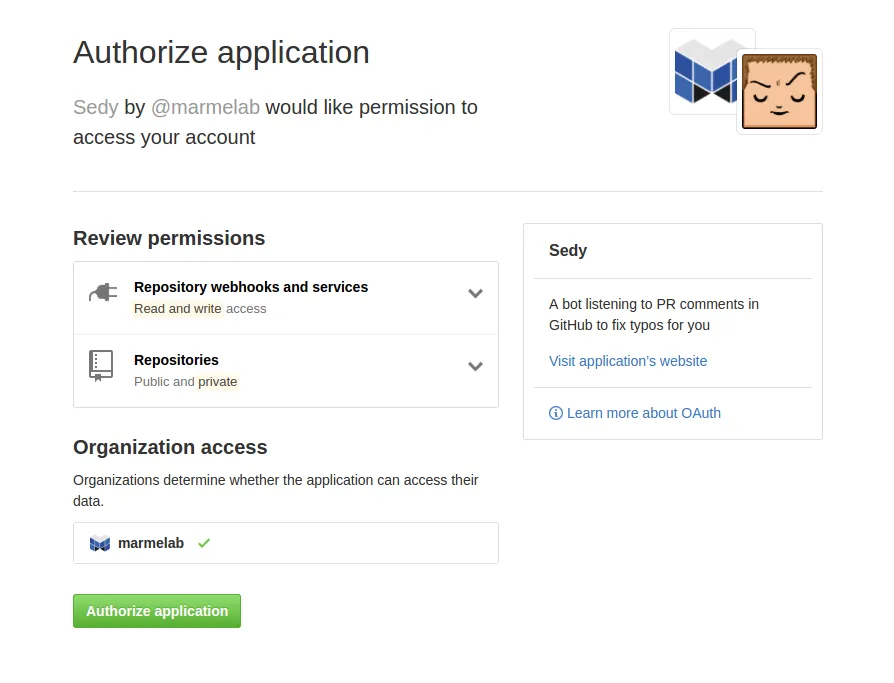Click the green Authorize application button

tap(157, 611)
